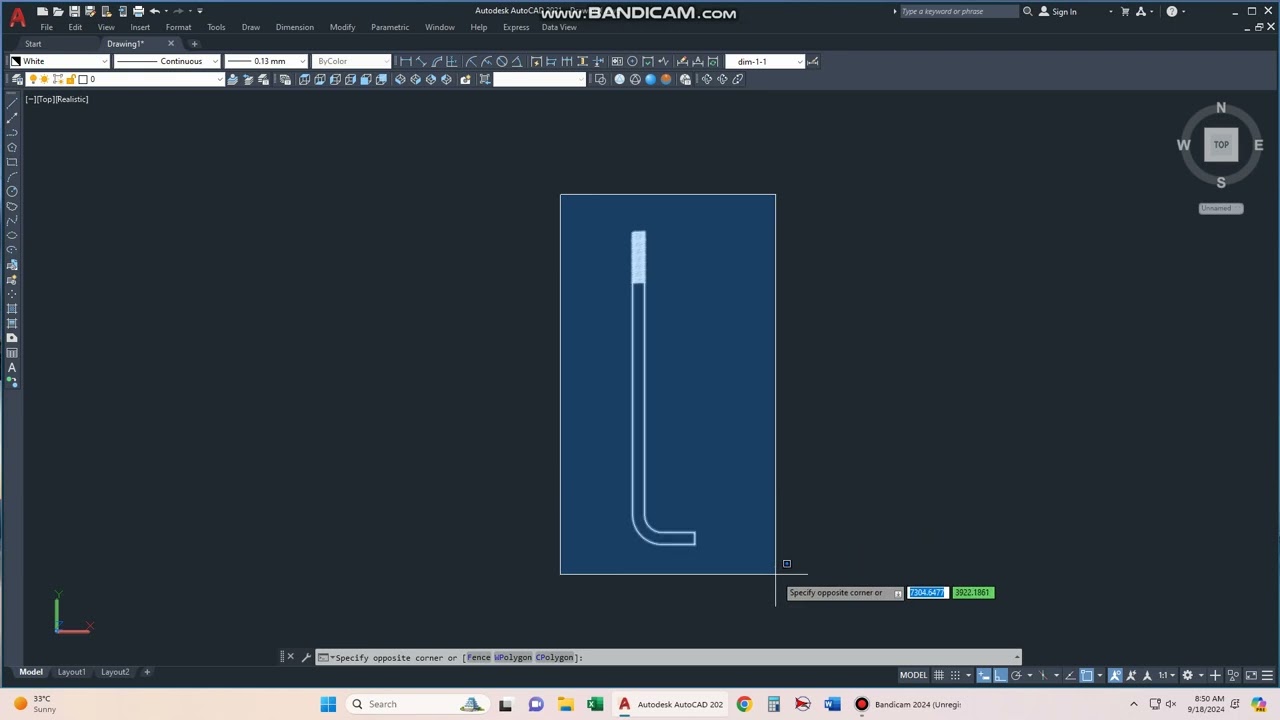Select the Multiline Text tool

(x=12, y=367)
